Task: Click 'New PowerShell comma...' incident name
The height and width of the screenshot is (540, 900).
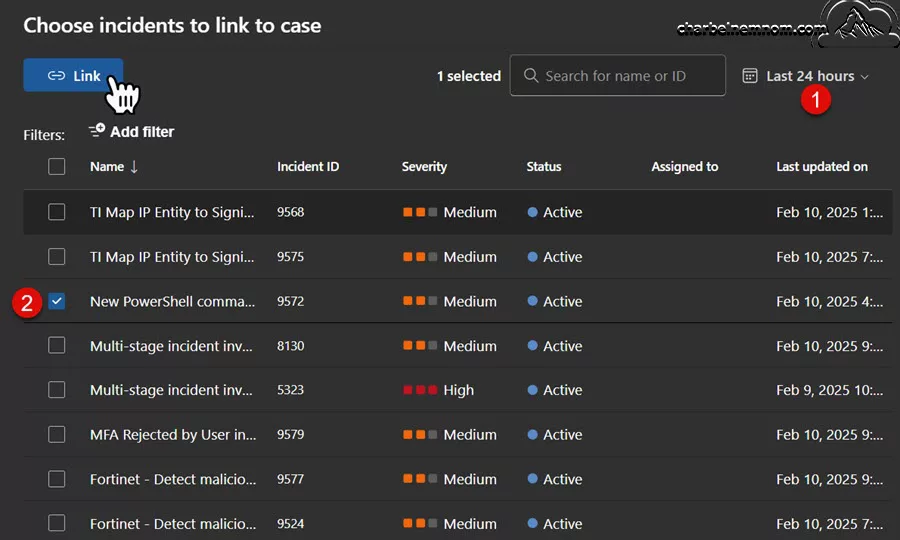Action: (x=172, y=302)
